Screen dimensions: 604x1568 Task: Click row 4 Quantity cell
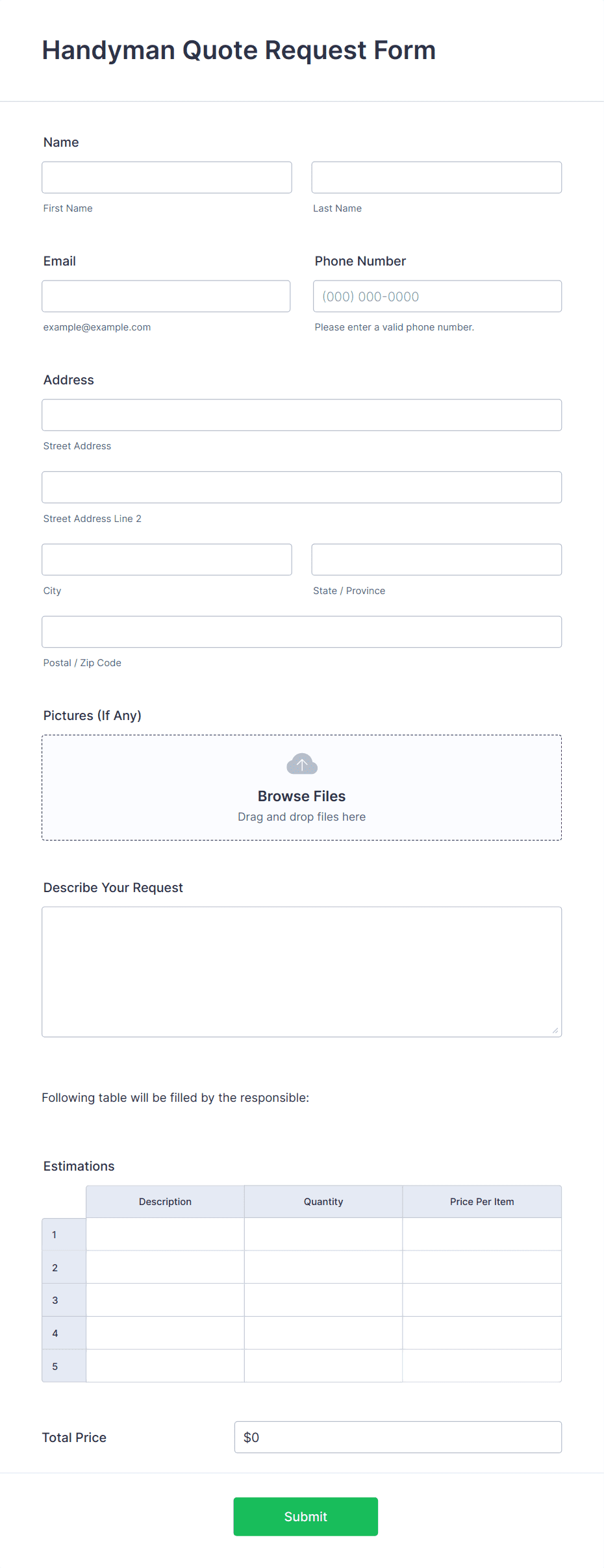pos(323,1333)
